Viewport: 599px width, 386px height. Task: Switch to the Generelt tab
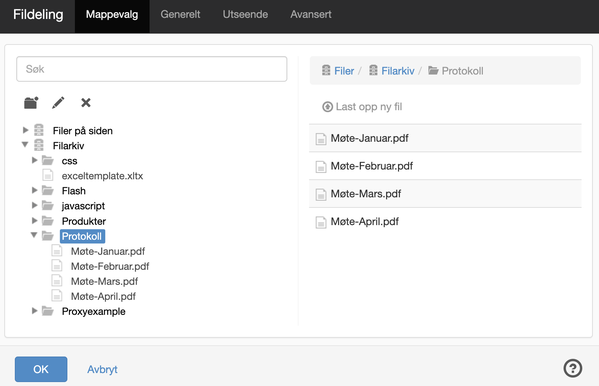(x=180, y=15)
